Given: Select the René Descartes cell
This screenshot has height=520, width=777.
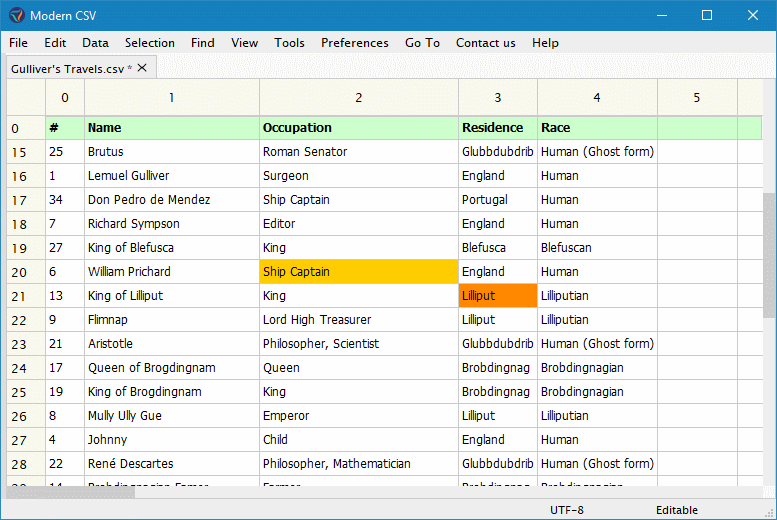Looking at the screenshot, I should (171, 464).
